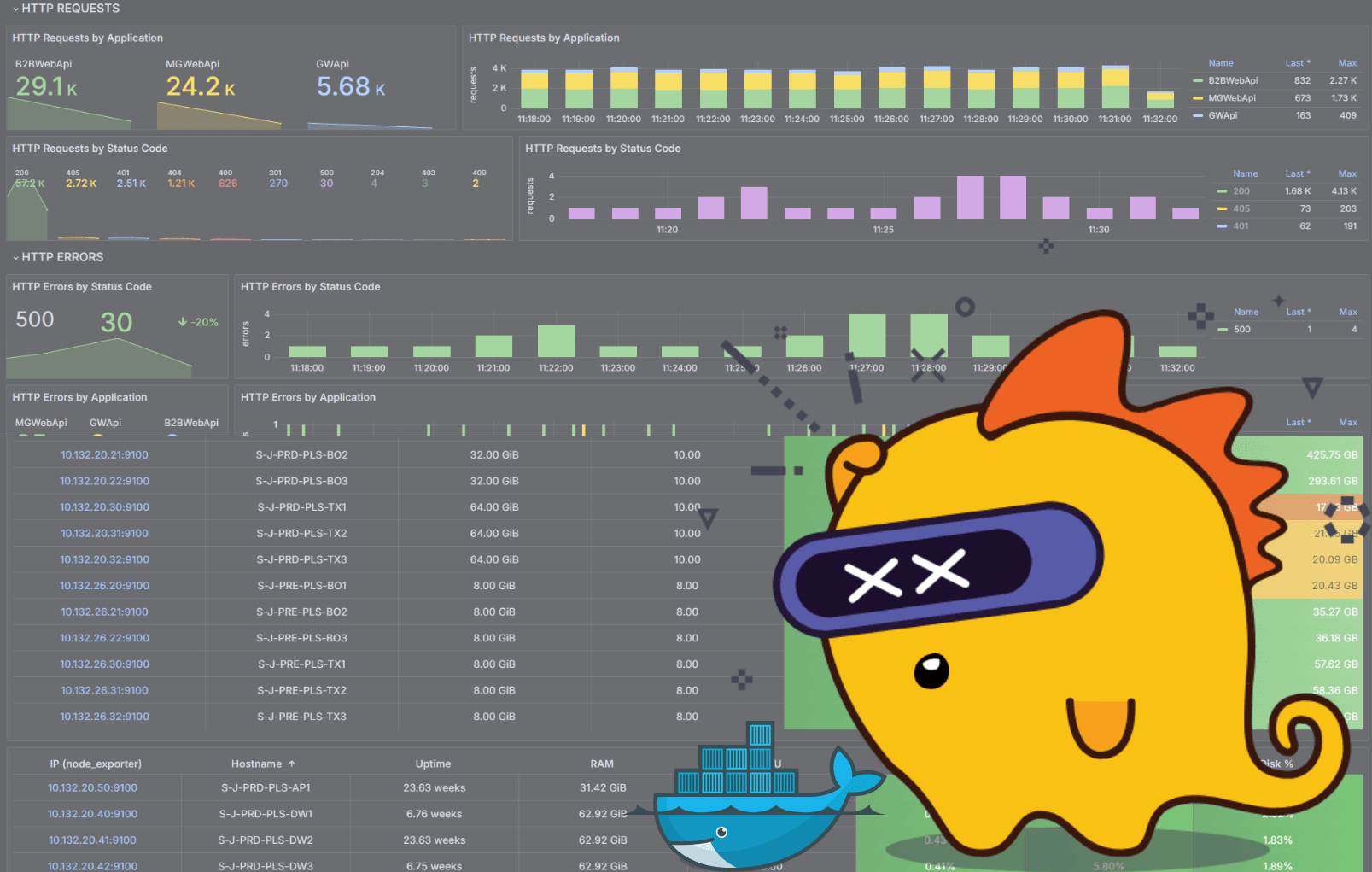Click the green swatch next to legend 200

click(x=1222, y=191)
